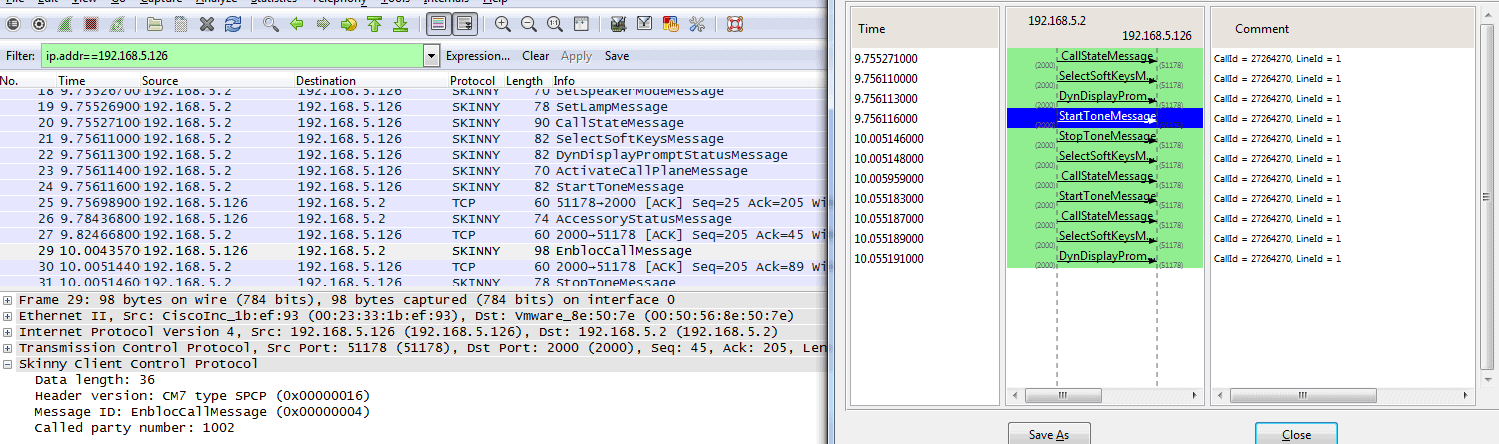Viewport: 1499px width, 444px height.
Task: Select packet 23 ActivateCallPlaneMessage row
Action: tap(414, 170)
